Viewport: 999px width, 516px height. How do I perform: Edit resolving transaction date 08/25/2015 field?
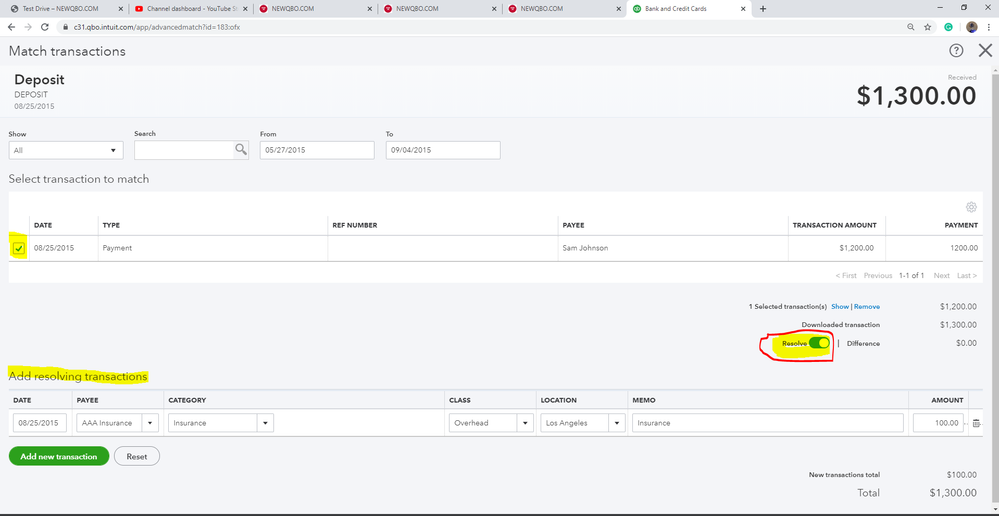(40, 423)
